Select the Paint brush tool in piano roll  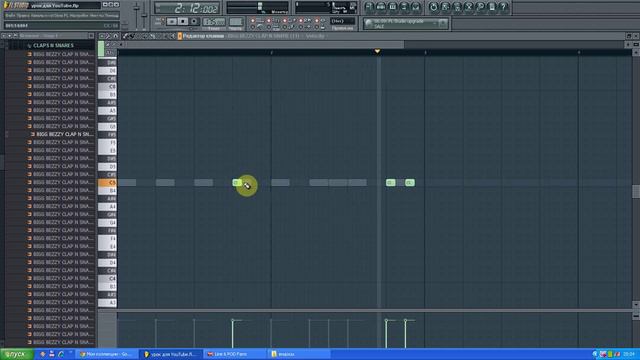[132, 36]
